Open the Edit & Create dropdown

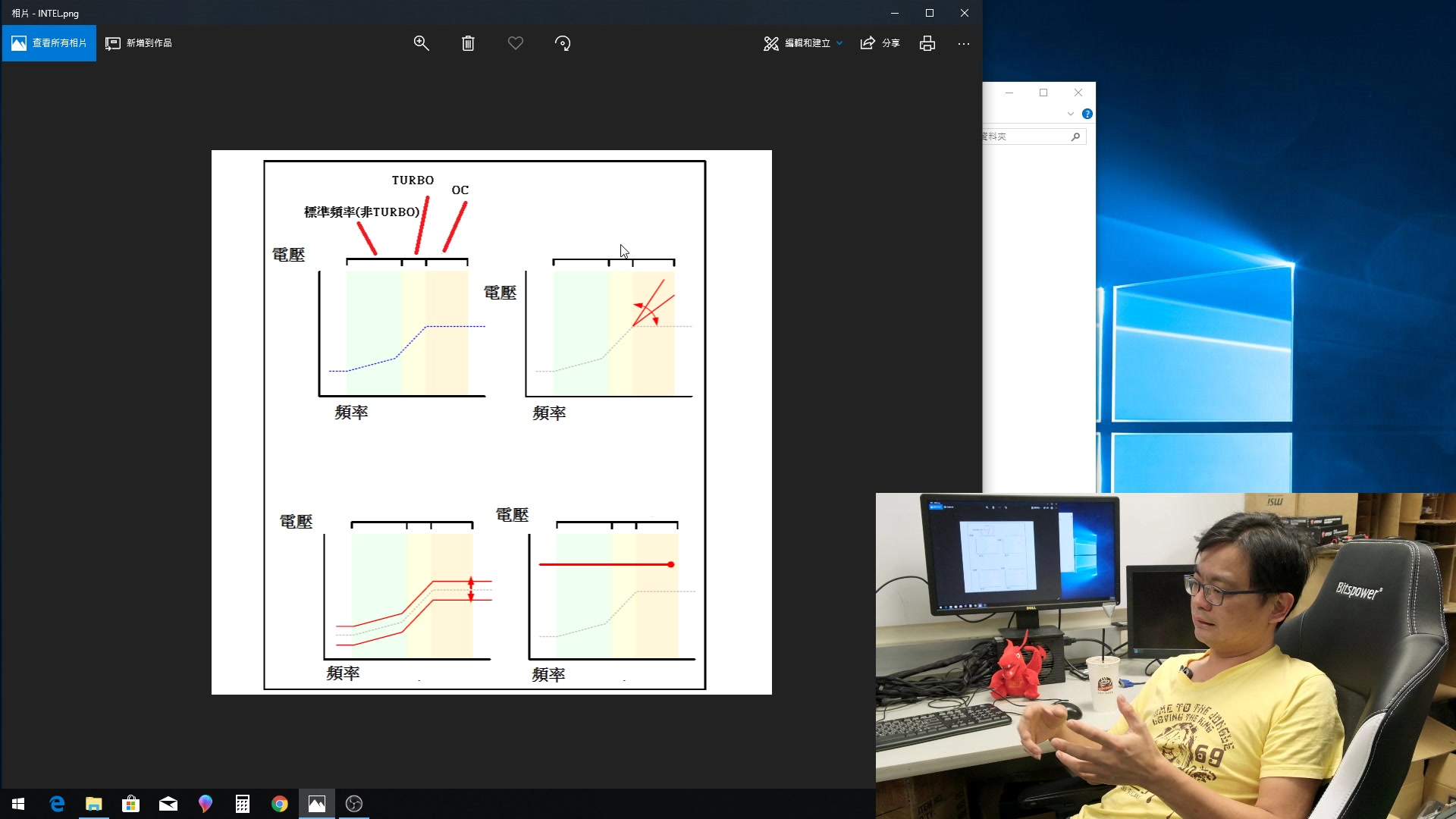click(803, 43)
